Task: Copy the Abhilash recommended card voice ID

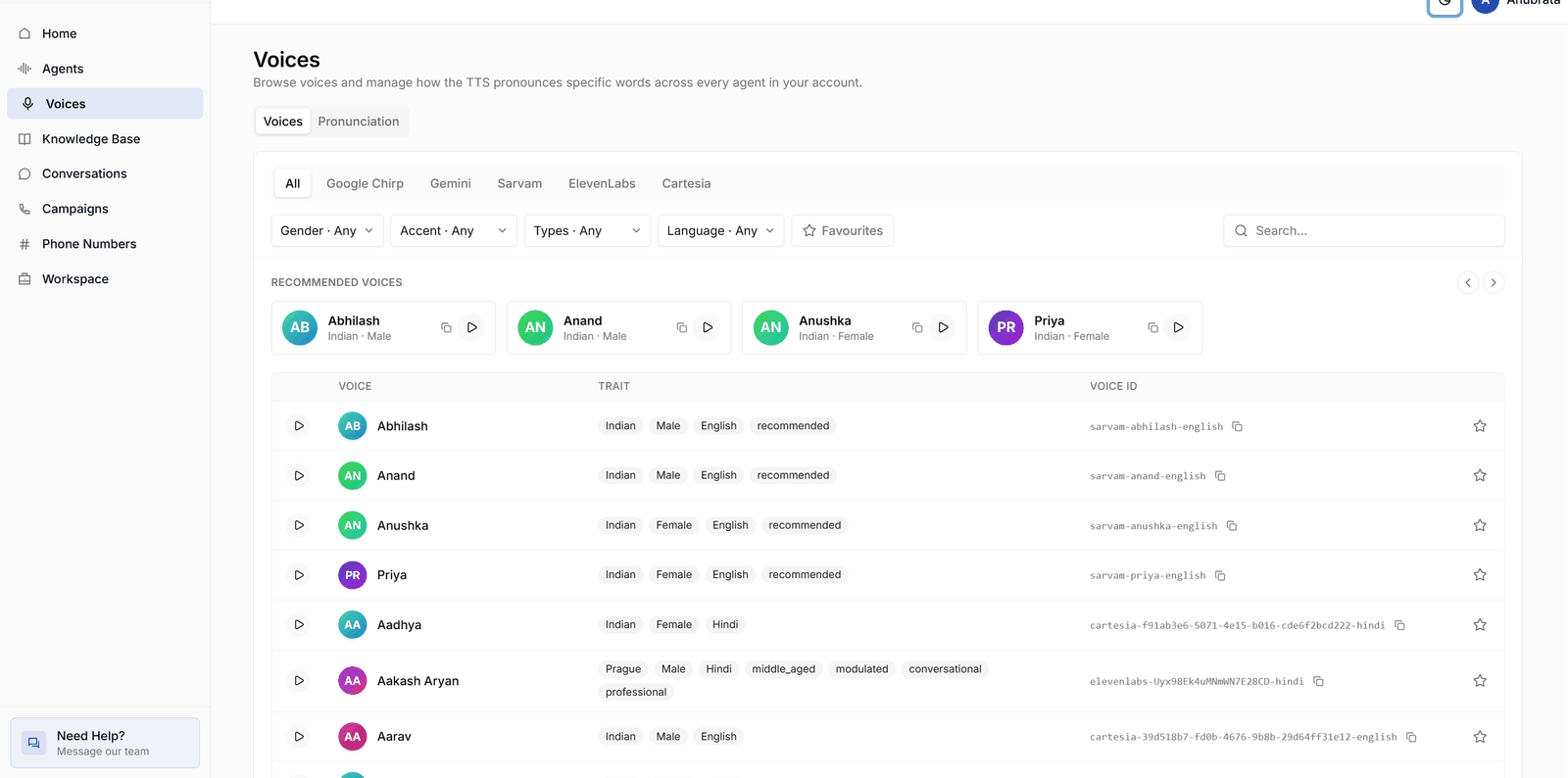Action: click(x=446, y=327)
